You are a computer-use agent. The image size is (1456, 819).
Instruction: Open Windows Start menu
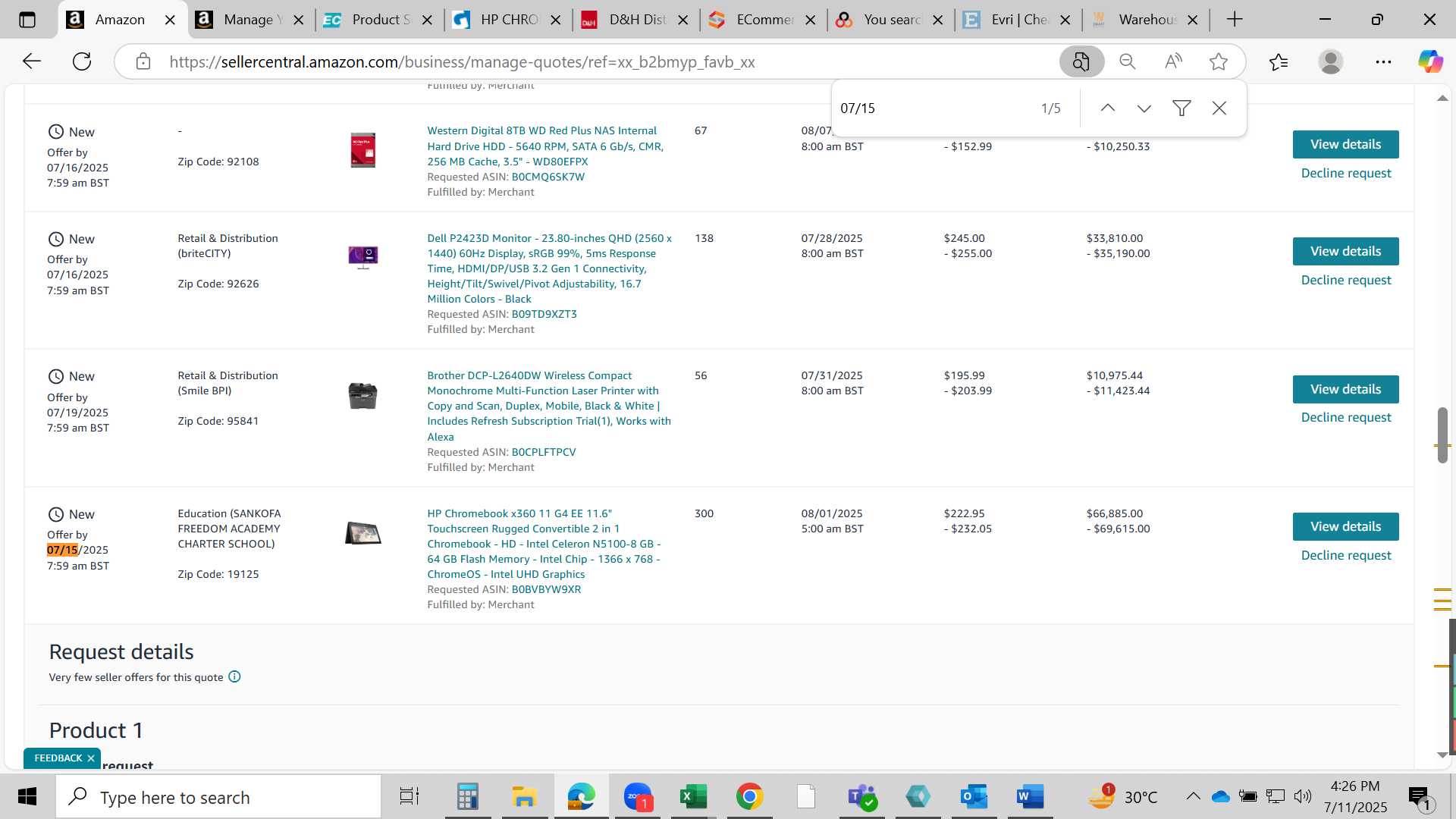pyautogui.click(x=27, y=797)
